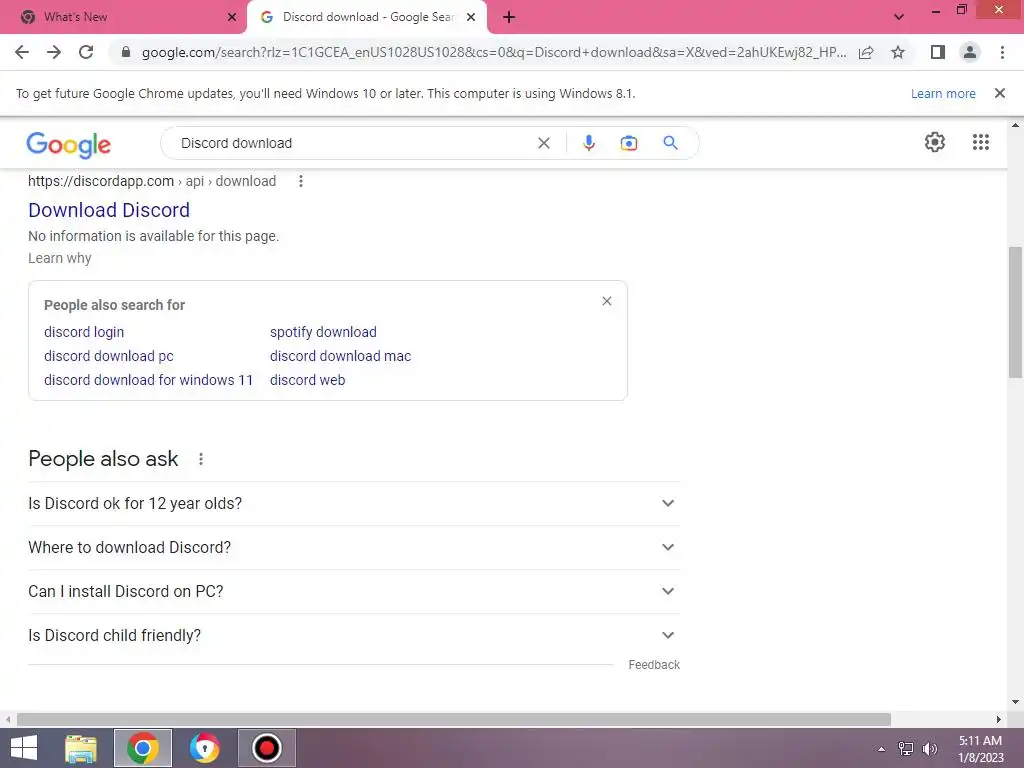
Task: Reload the Google search page
Action: tap(86, 52)
